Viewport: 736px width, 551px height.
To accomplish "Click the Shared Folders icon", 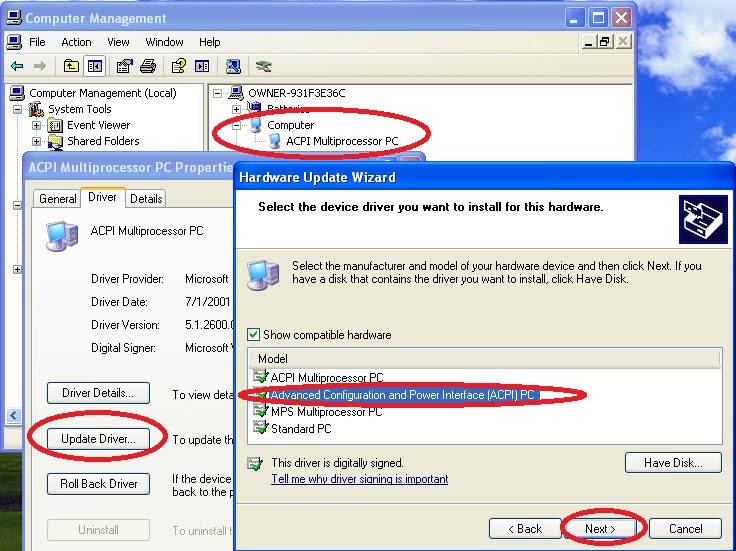I will pyautogui.click(x=55, y=141).
